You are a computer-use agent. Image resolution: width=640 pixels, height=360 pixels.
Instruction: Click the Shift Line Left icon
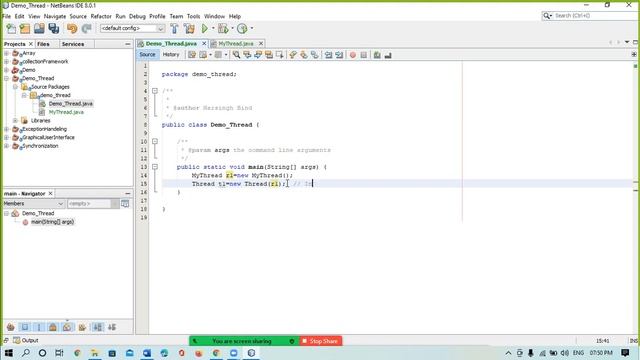pyautogui.click(x=329, y=55)
